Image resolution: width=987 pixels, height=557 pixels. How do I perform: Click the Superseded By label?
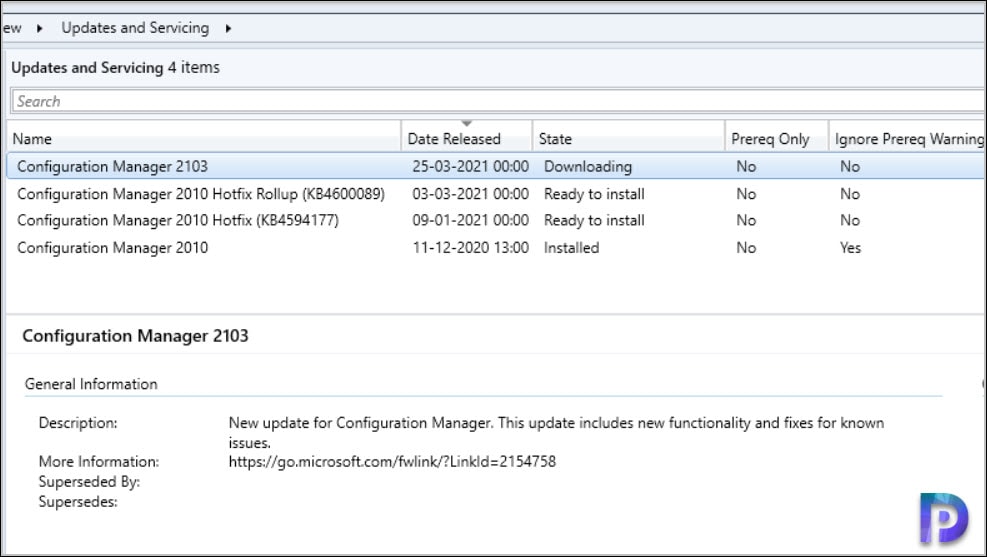89,481
